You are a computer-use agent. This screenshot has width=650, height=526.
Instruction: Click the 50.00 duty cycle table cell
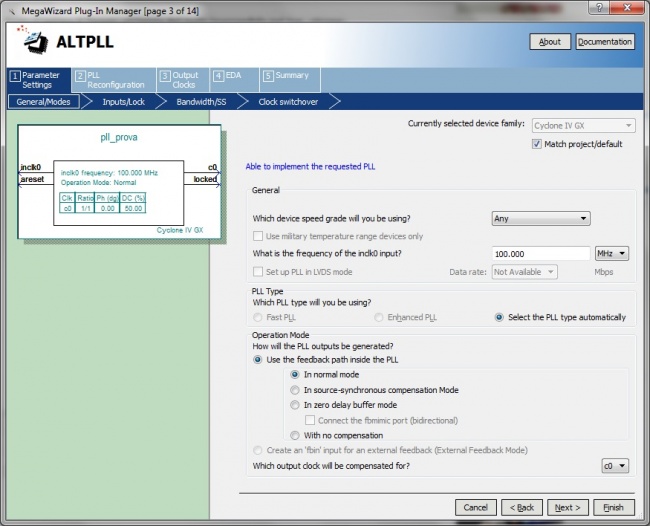pos(133,208)
